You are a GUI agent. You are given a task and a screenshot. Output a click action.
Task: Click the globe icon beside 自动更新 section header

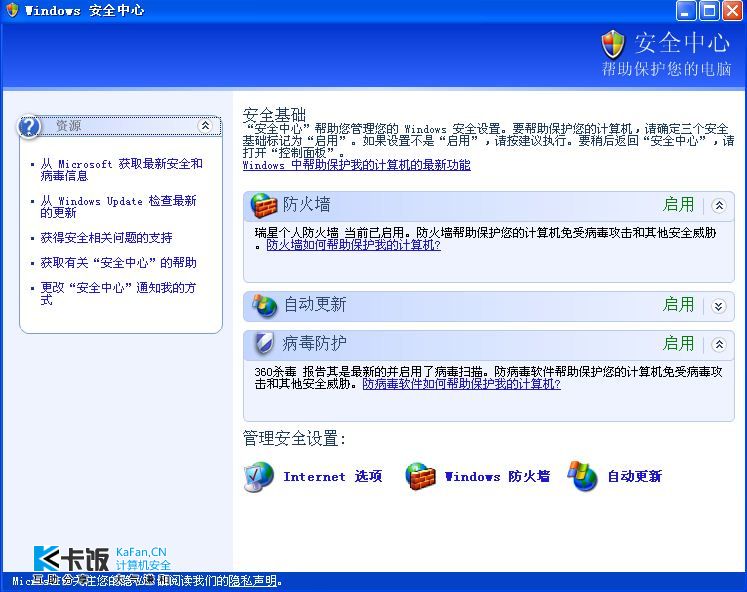264,306
